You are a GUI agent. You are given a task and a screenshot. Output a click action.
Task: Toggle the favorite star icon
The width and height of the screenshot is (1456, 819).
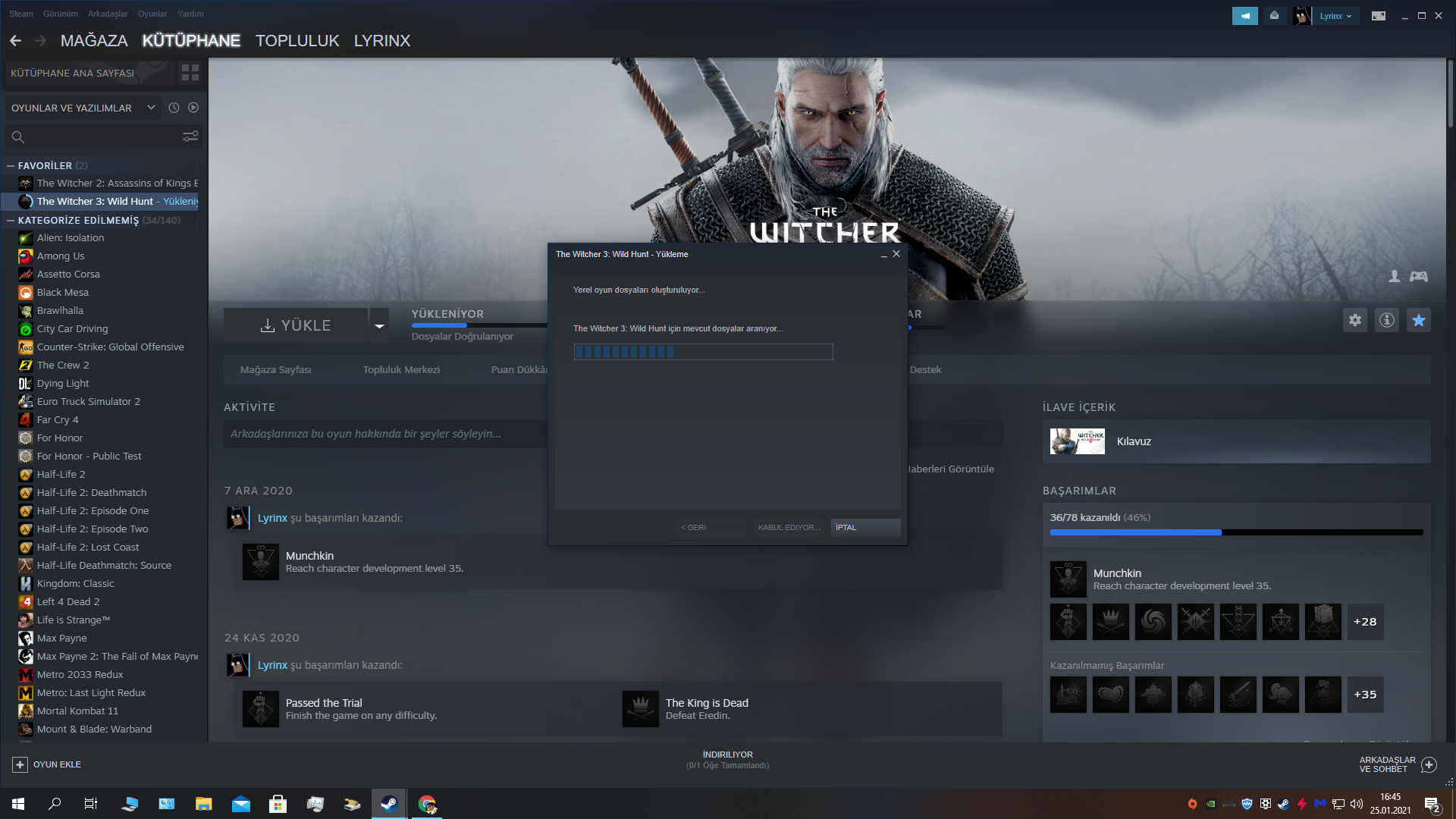1419,320
